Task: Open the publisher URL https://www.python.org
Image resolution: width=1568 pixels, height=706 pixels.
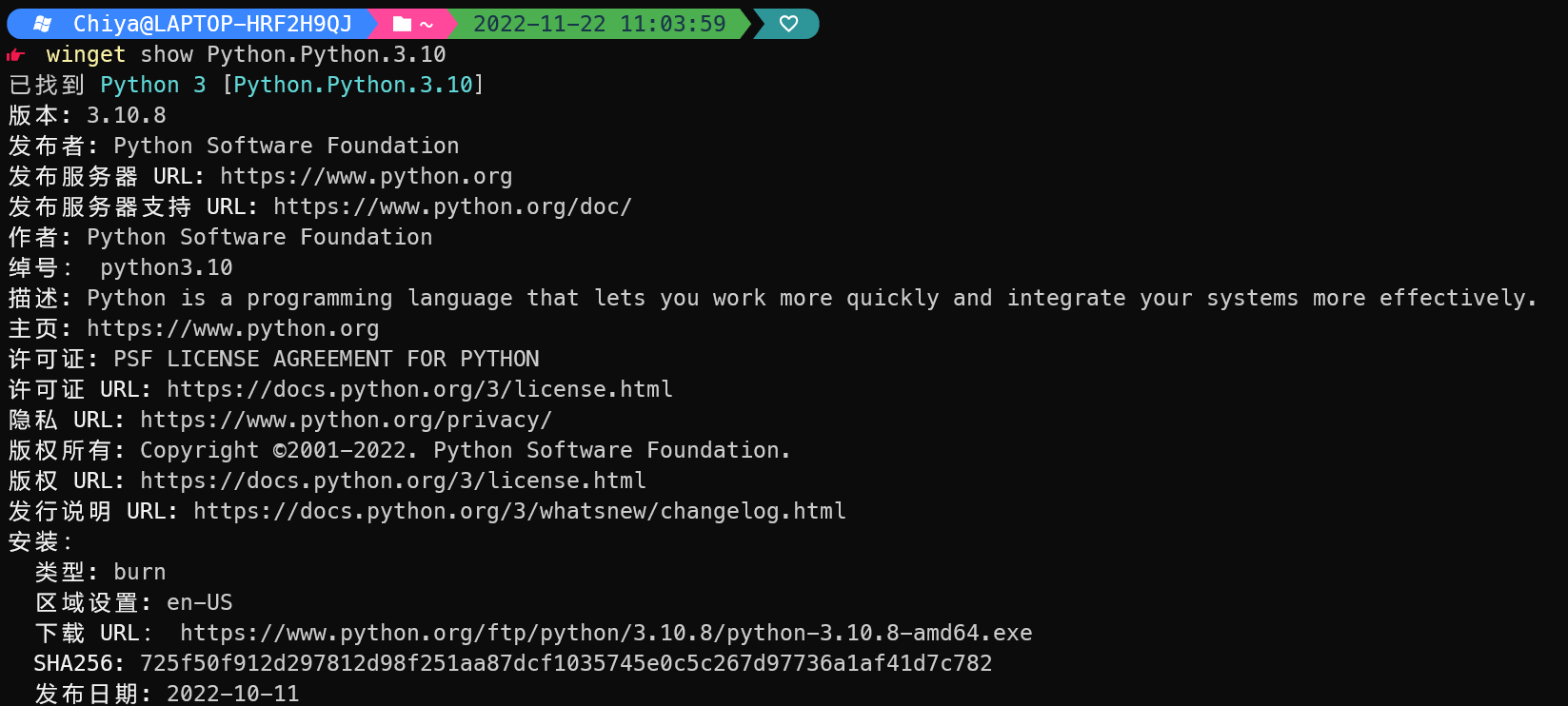Action: [x=366, y=177]
